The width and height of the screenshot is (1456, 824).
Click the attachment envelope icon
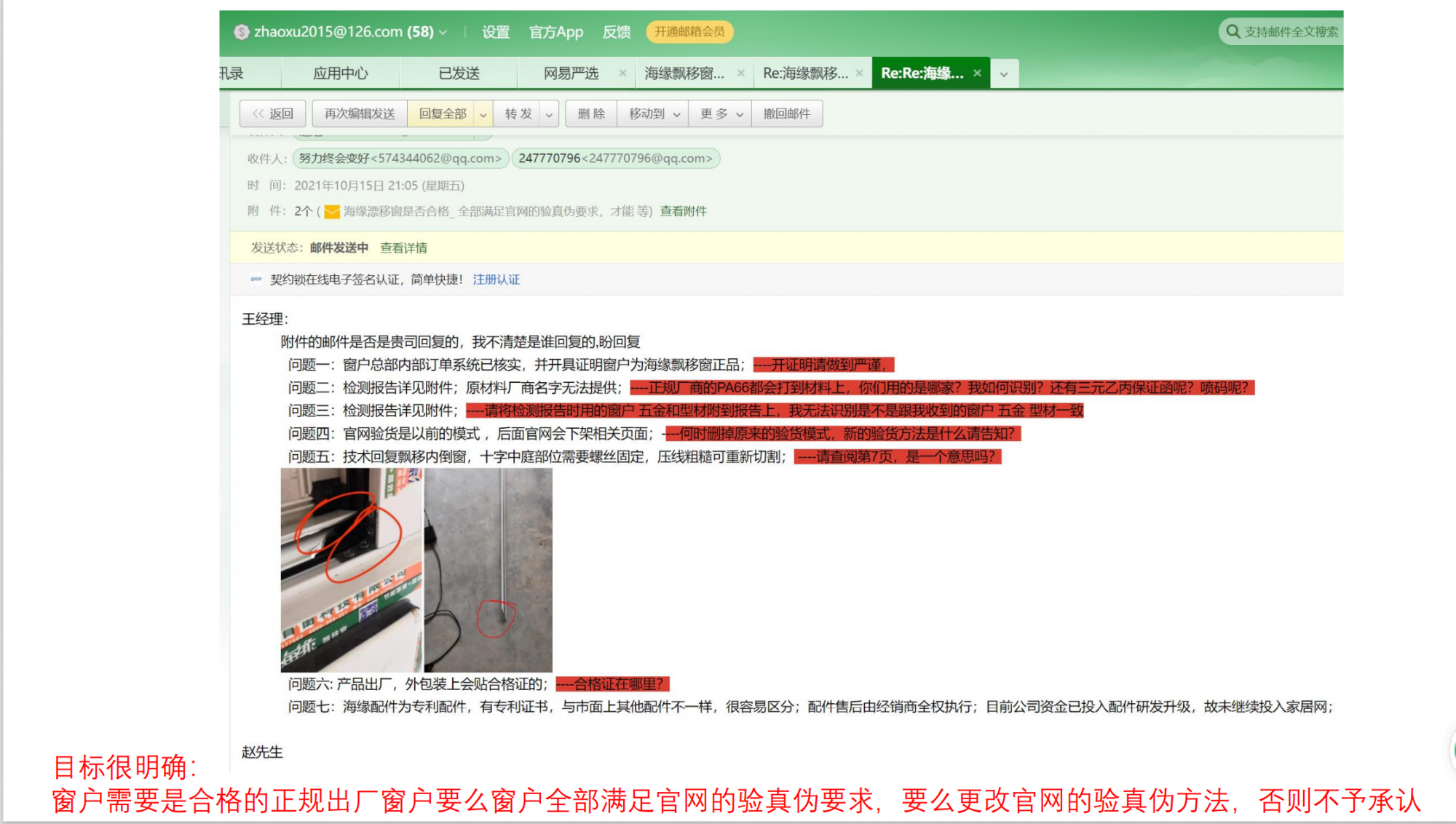[332, 212]
